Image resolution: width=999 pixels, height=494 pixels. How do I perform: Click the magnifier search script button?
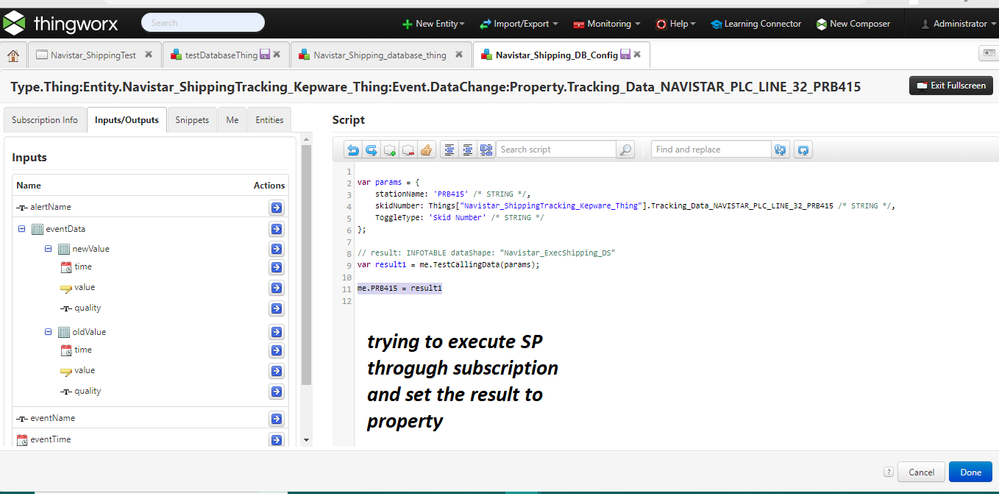[626, 150]
